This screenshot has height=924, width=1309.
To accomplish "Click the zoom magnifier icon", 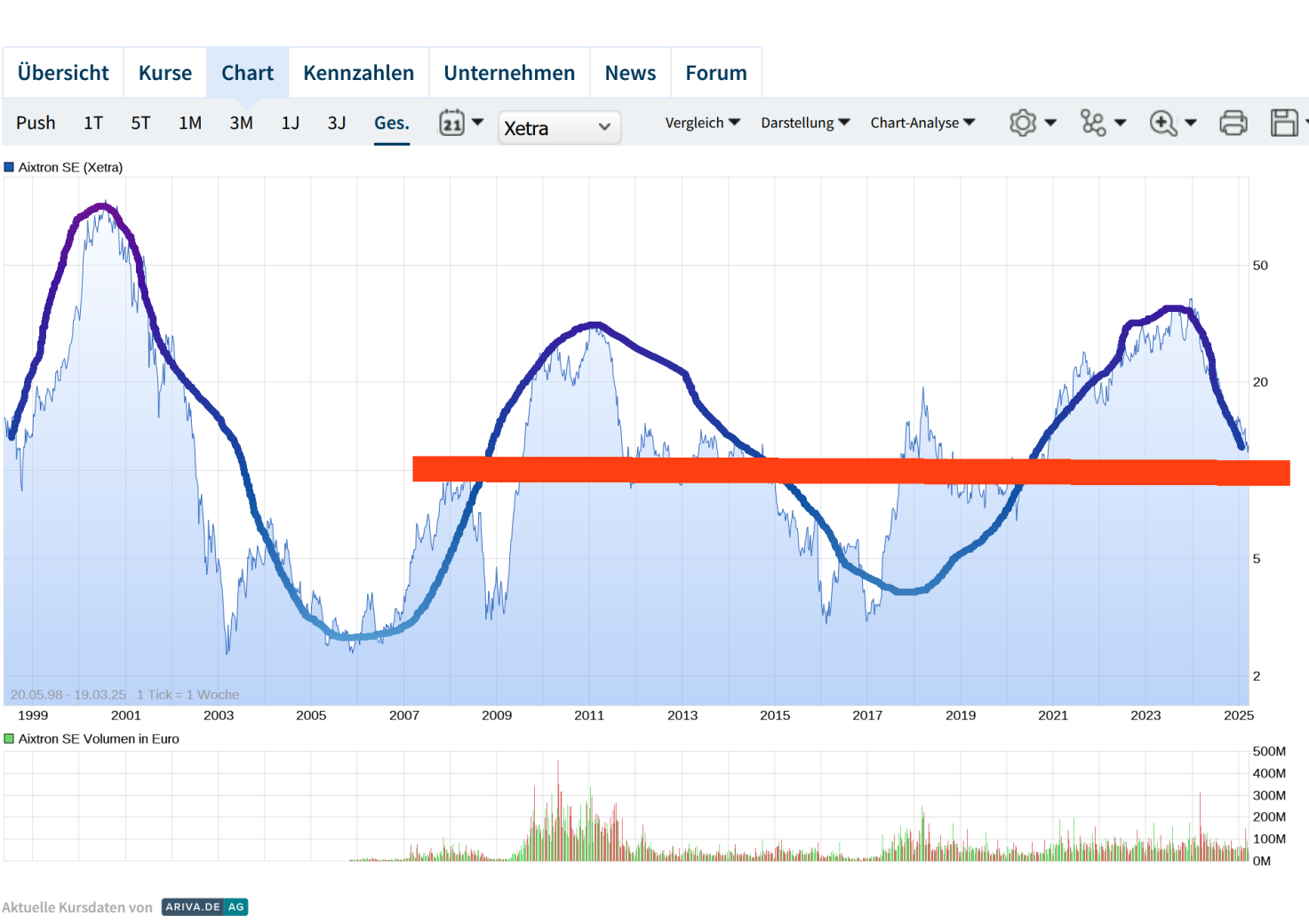I will coord(1163,123).
